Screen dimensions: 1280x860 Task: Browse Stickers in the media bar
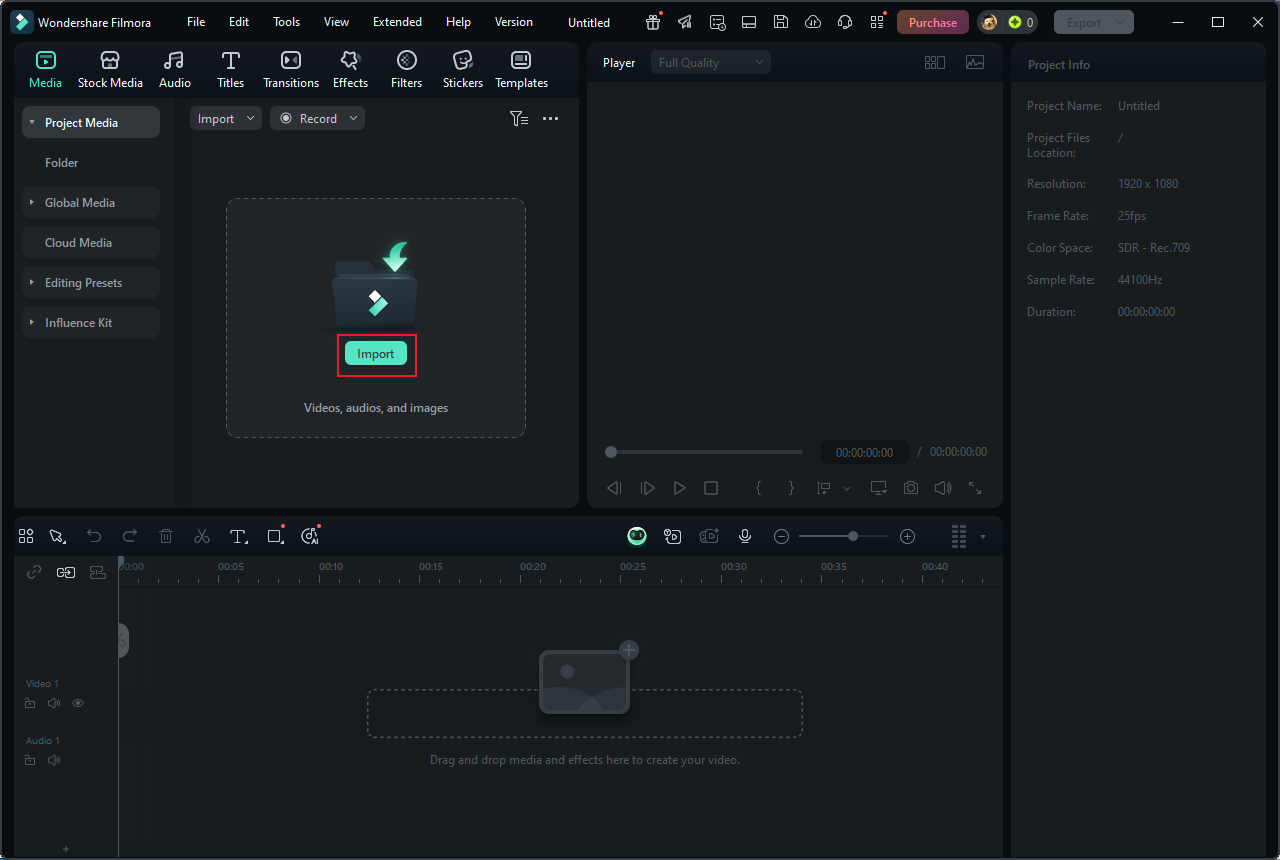pyautogui.click(x=462, y=68)
